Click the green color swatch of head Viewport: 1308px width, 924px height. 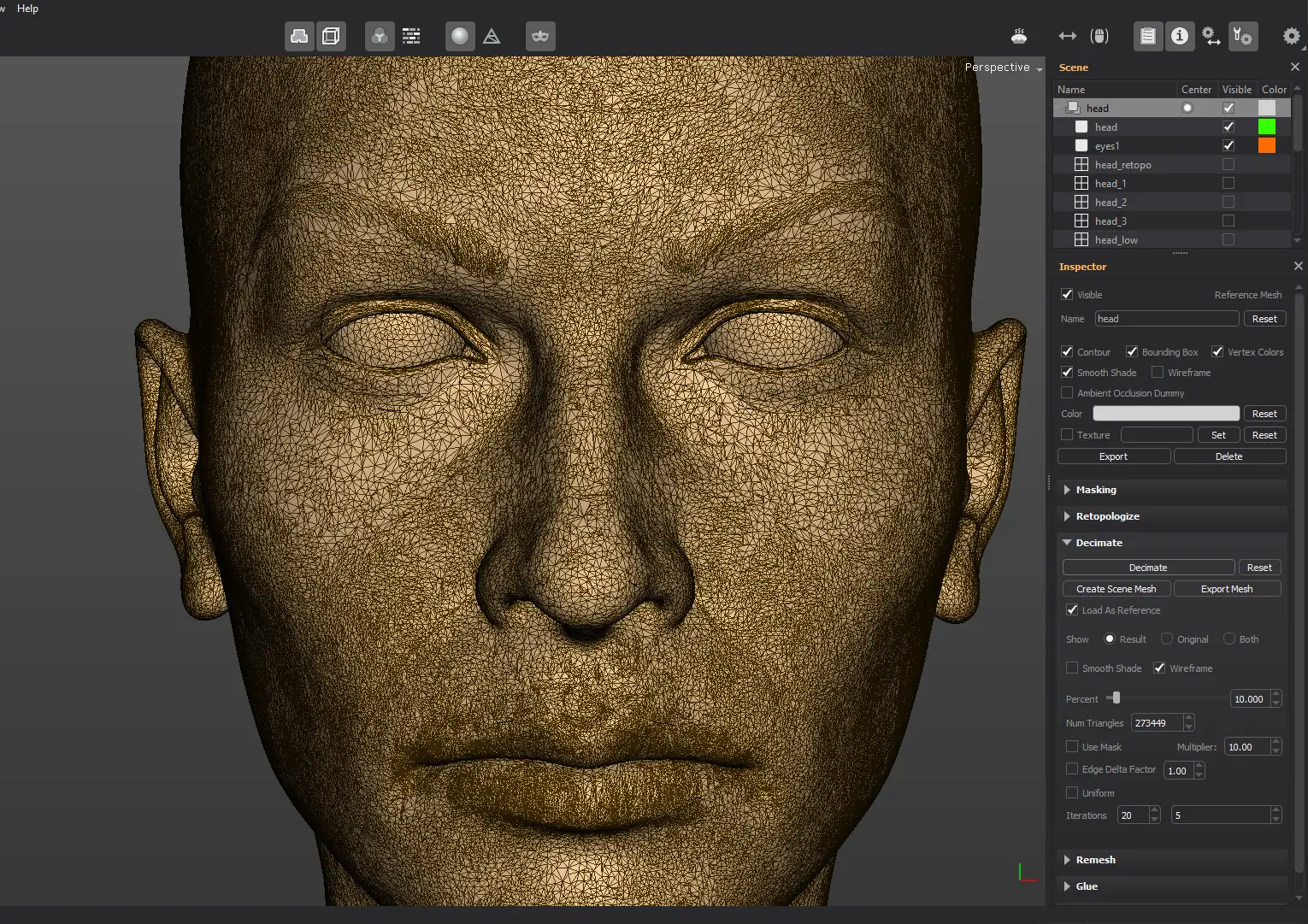[1267, 127]
